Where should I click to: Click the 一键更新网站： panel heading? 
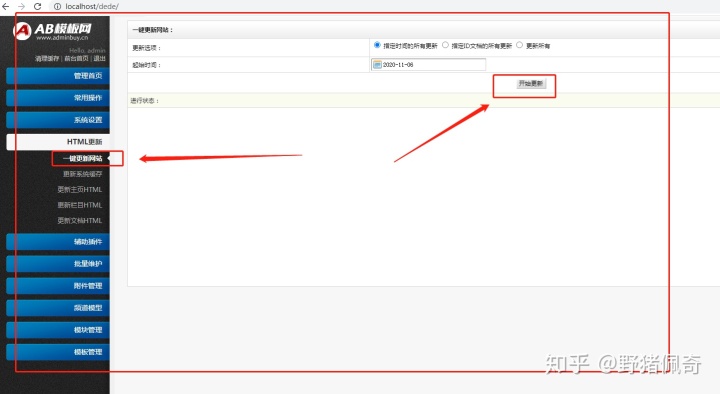pyautogui.click(x=153, y=30)
